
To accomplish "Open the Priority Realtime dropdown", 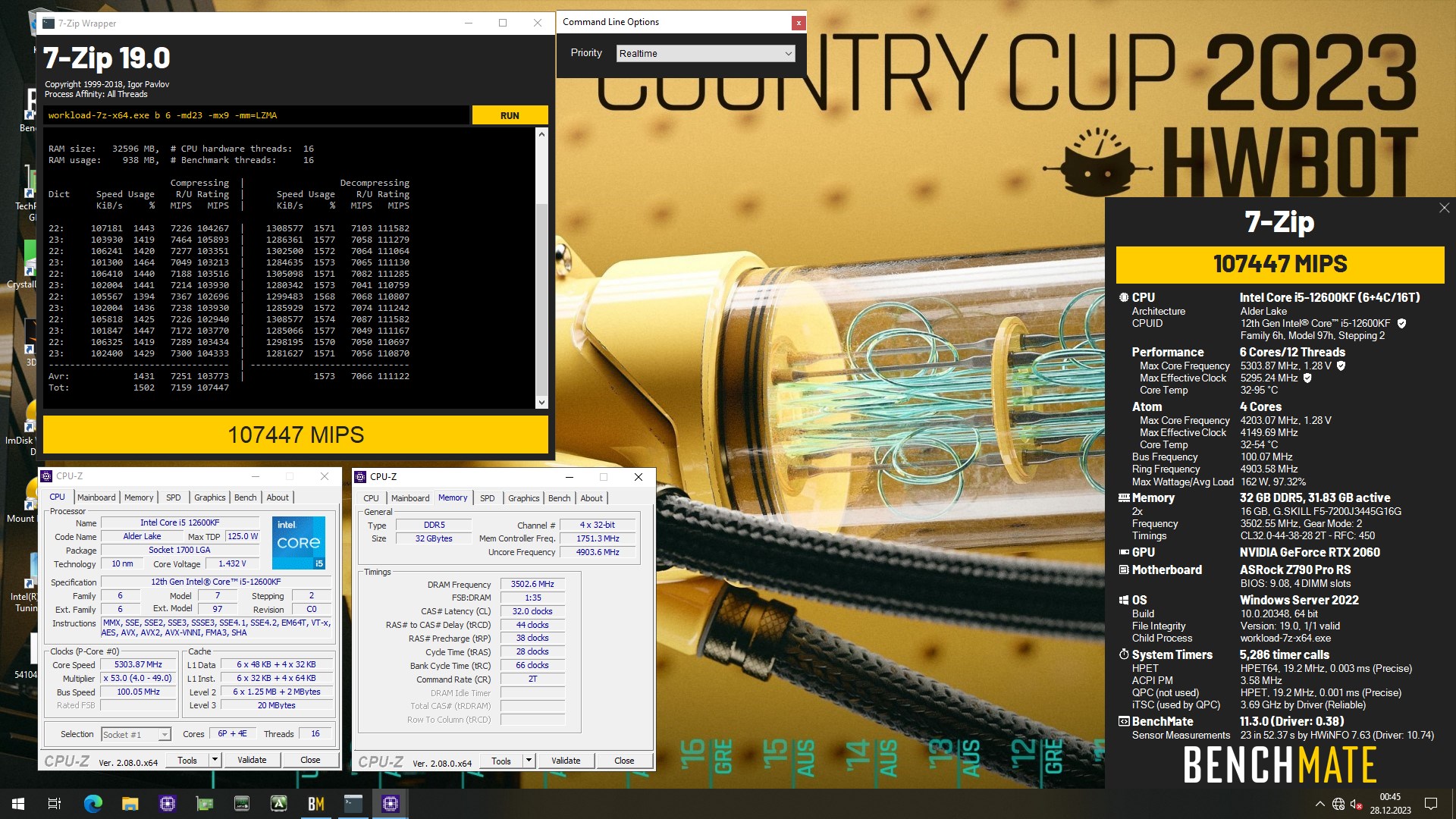I will click(705, 53).
